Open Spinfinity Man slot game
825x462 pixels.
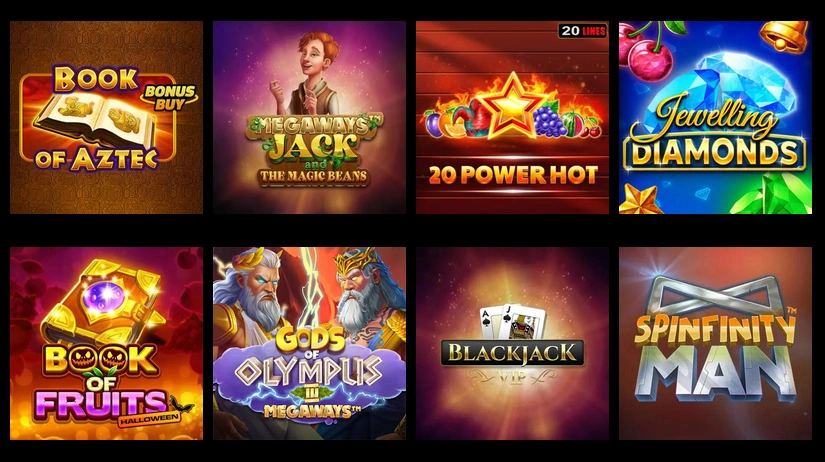click(716, 344)
